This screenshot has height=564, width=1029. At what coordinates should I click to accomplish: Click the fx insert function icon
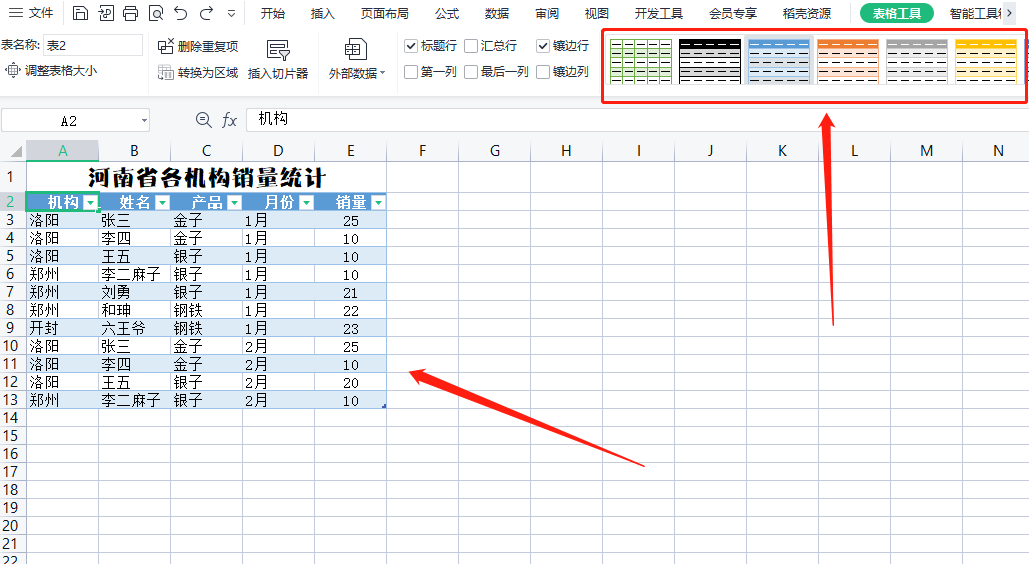pyautogui.click(x=229, y=119)
